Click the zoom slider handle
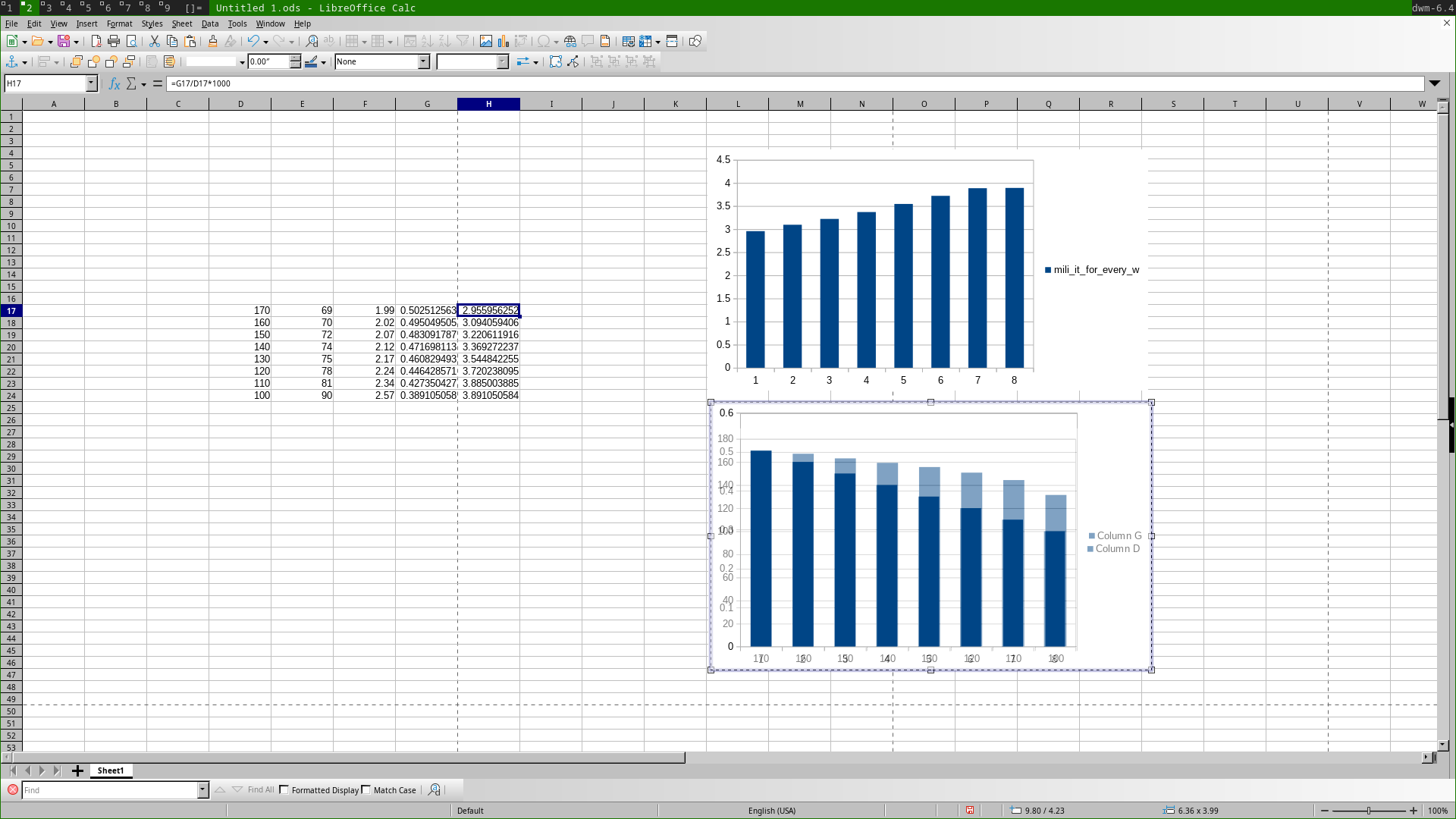This screenshot has height=819, width=1456. 1369,811
